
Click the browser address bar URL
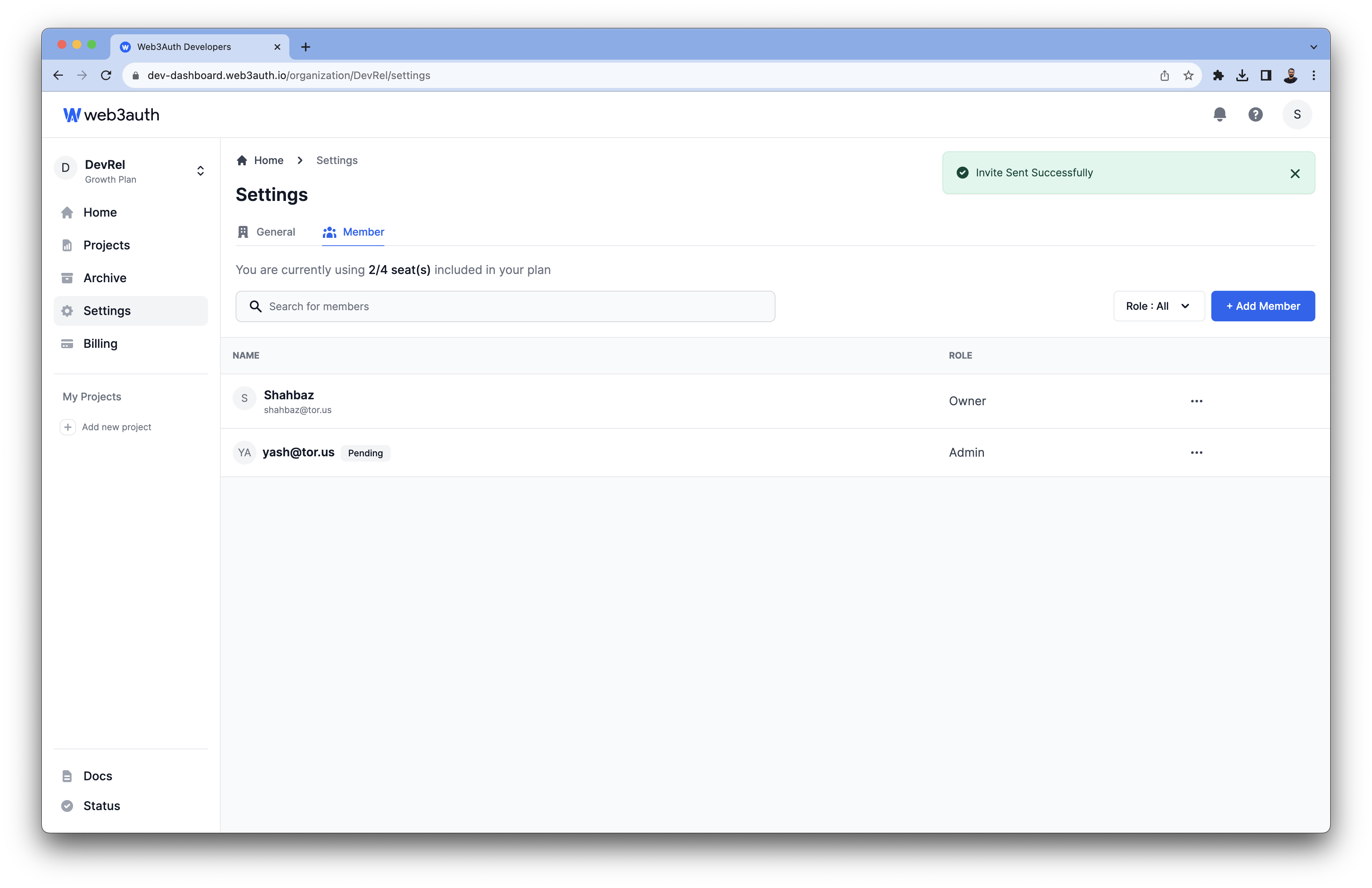click(x=289, y=75)
